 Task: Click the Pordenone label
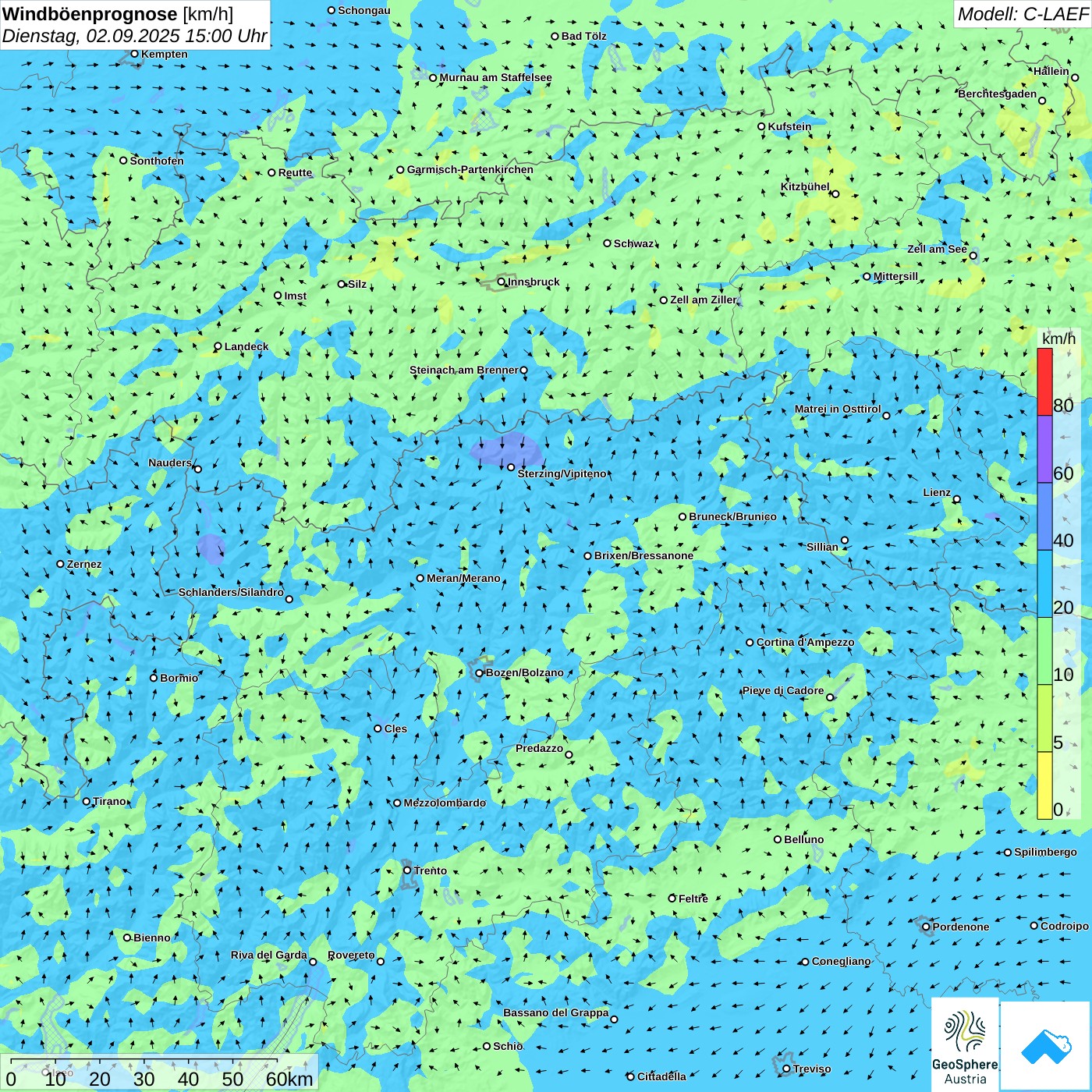point(961,927)
